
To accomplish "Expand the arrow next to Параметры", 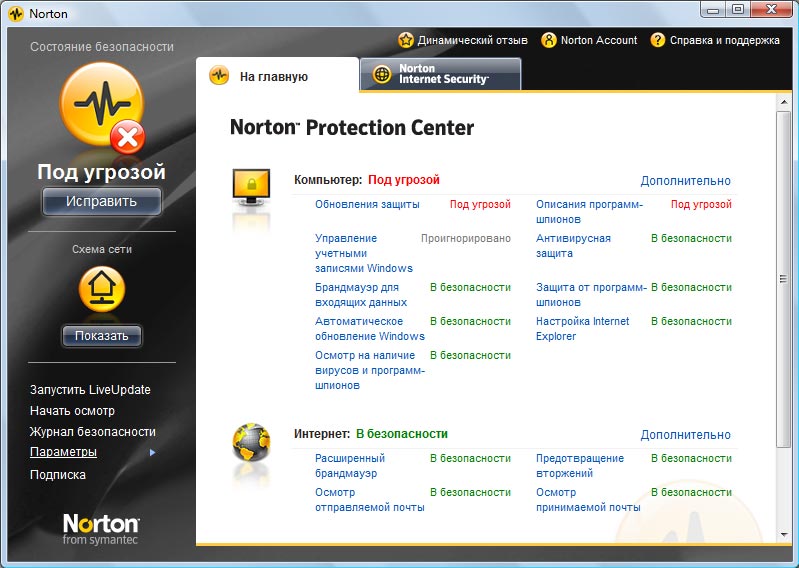I will pos(152,452).
